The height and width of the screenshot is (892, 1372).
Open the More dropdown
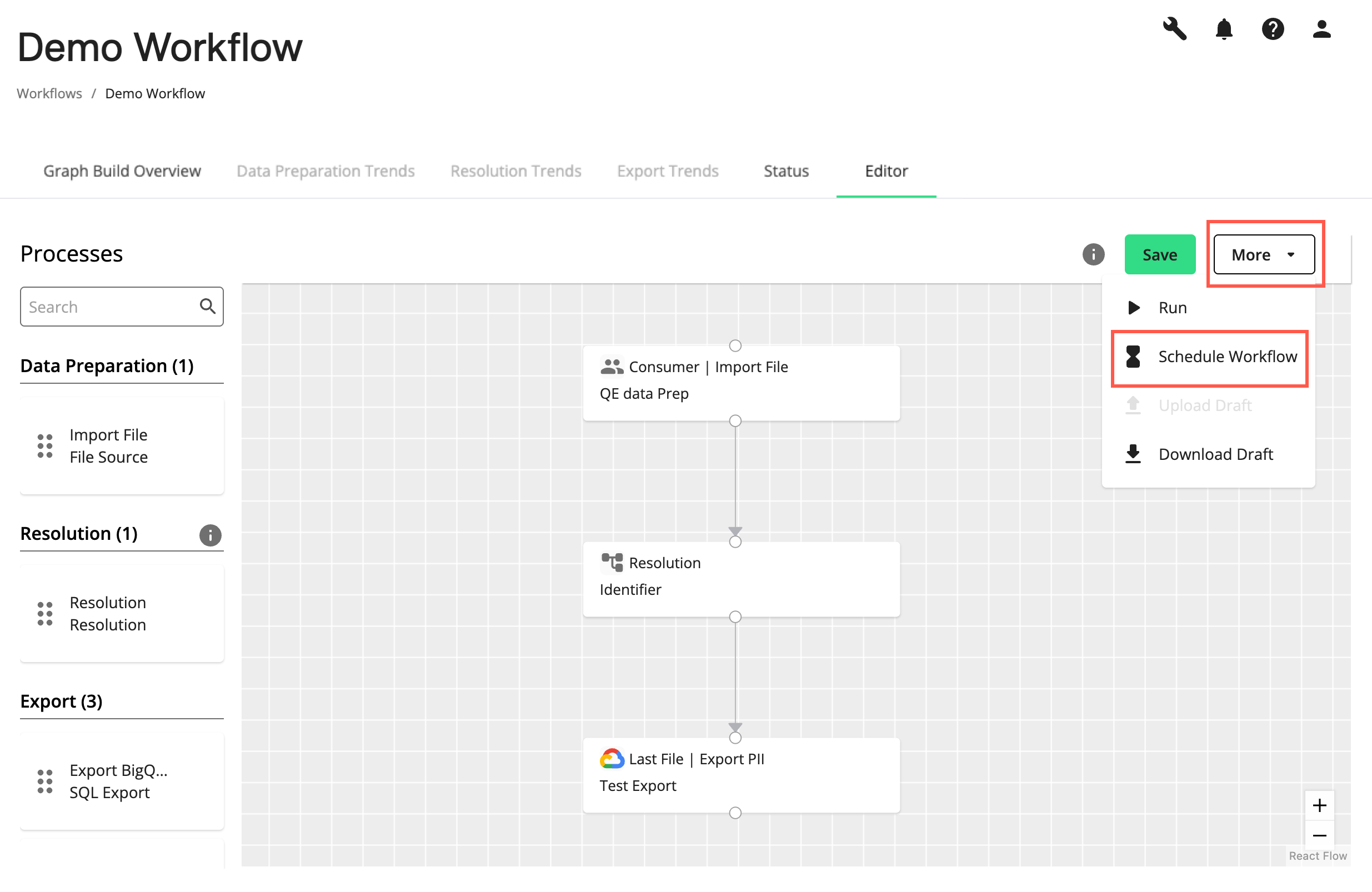click(x=1264, y=254)
